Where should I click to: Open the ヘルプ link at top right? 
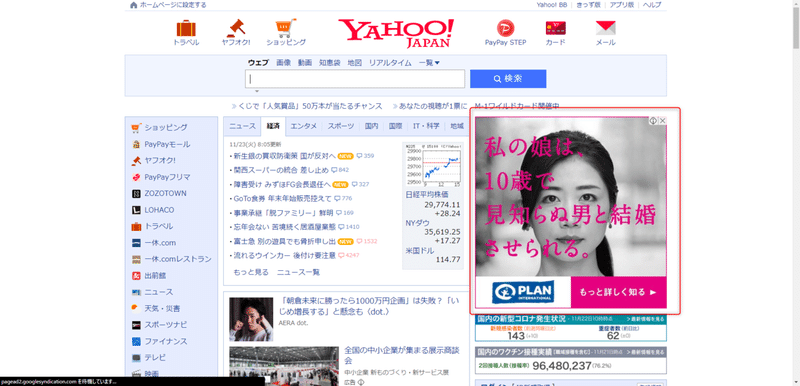coord(652,5)
